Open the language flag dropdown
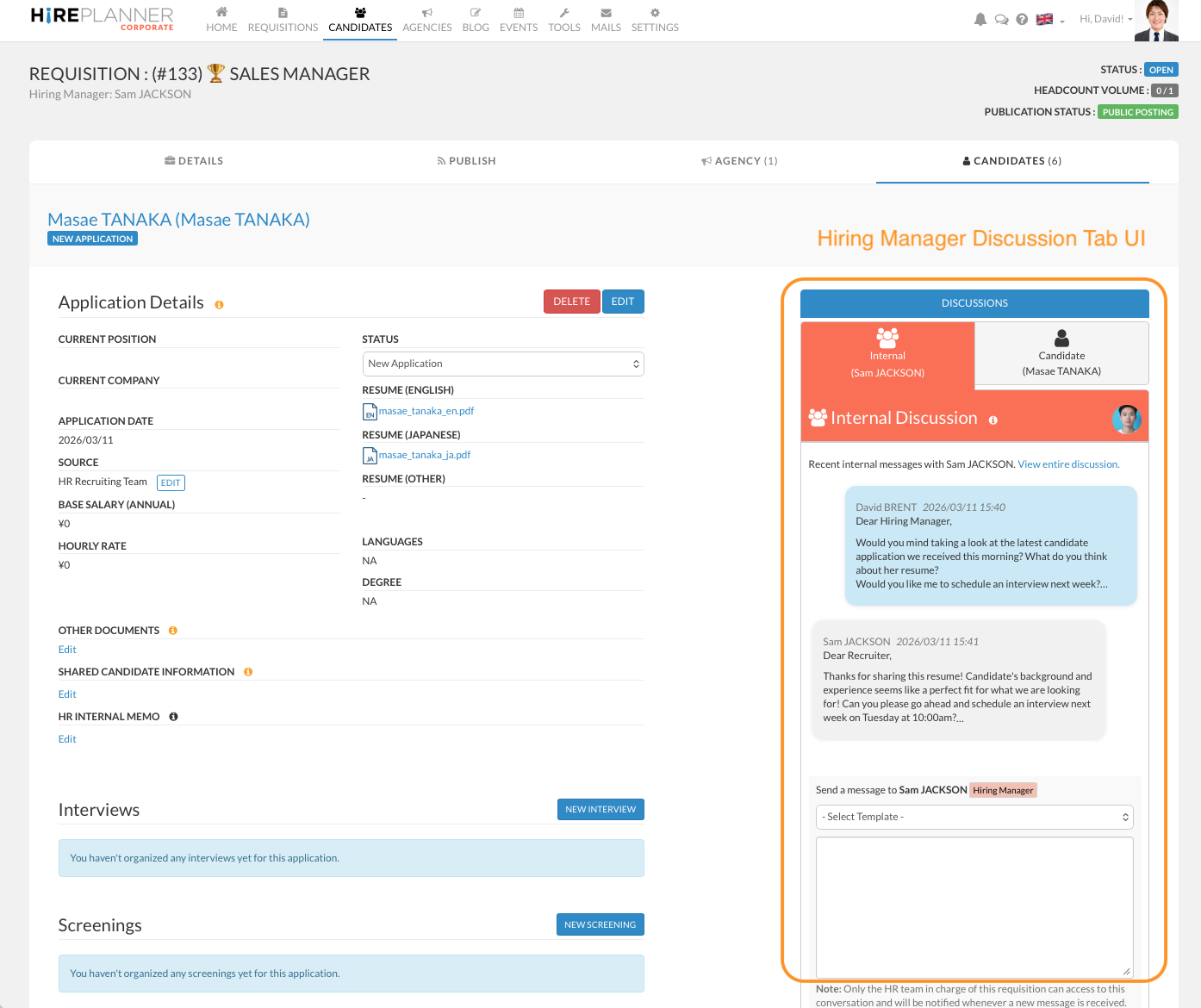This screenshot has width=1201, height=1008. pos(1049,19)
